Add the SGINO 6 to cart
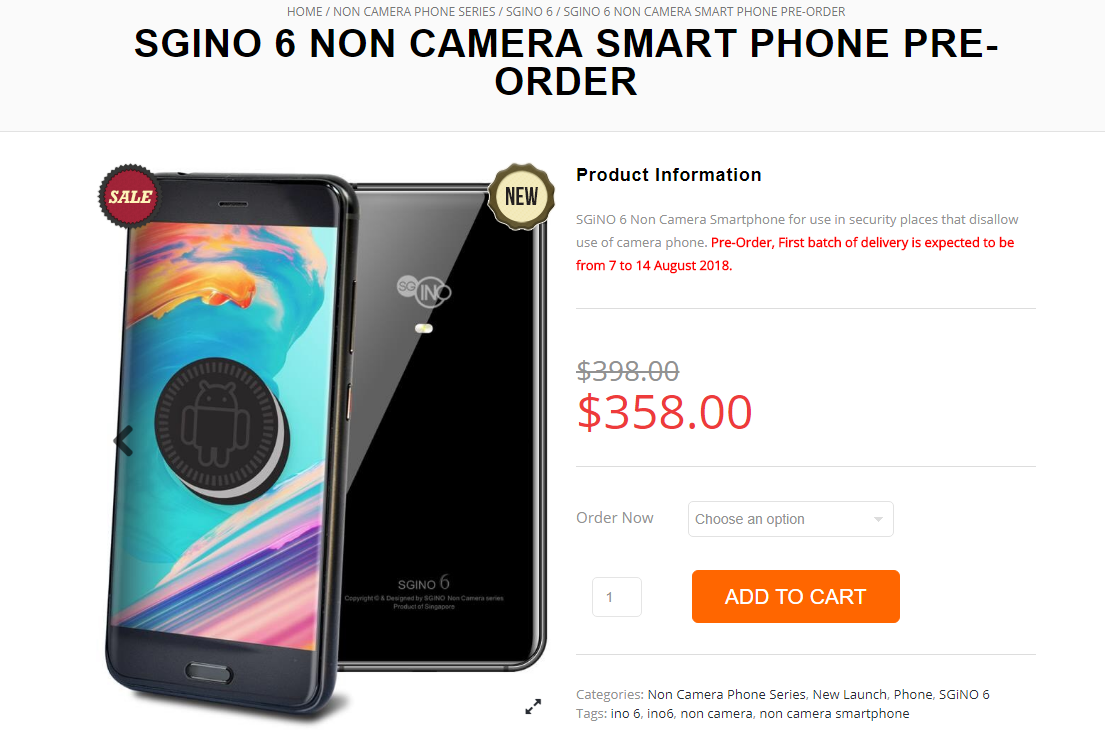 click(x=796, y=596)
